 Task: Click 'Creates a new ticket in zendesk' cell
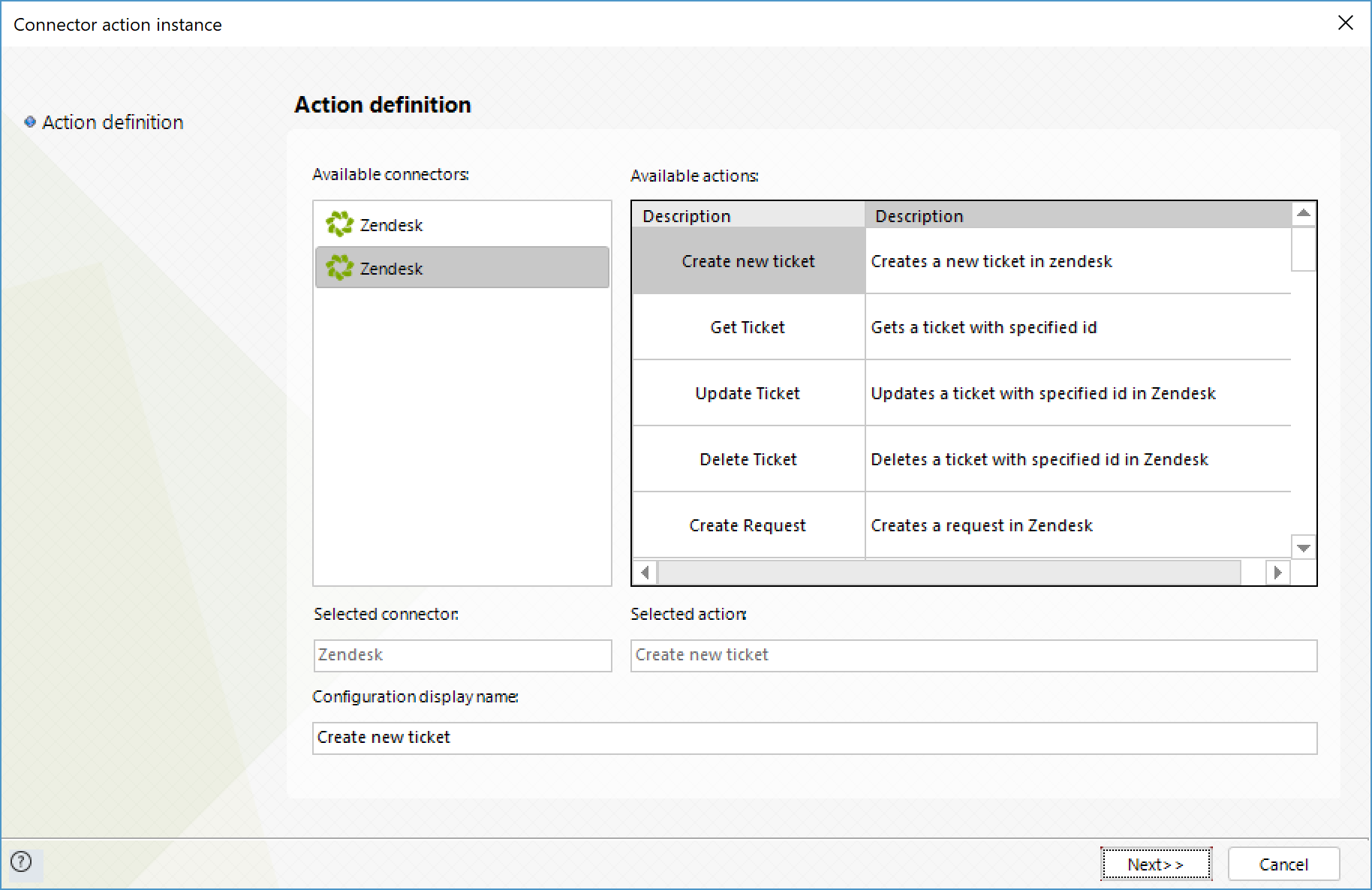point(1078,261)
